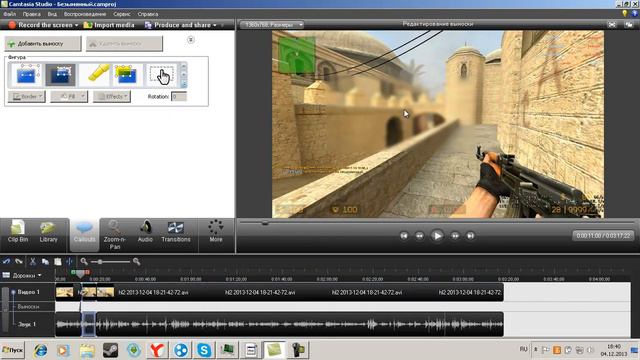Split clip at playhead
This screenshot has height=360, width=640.
tap(69, 261)
